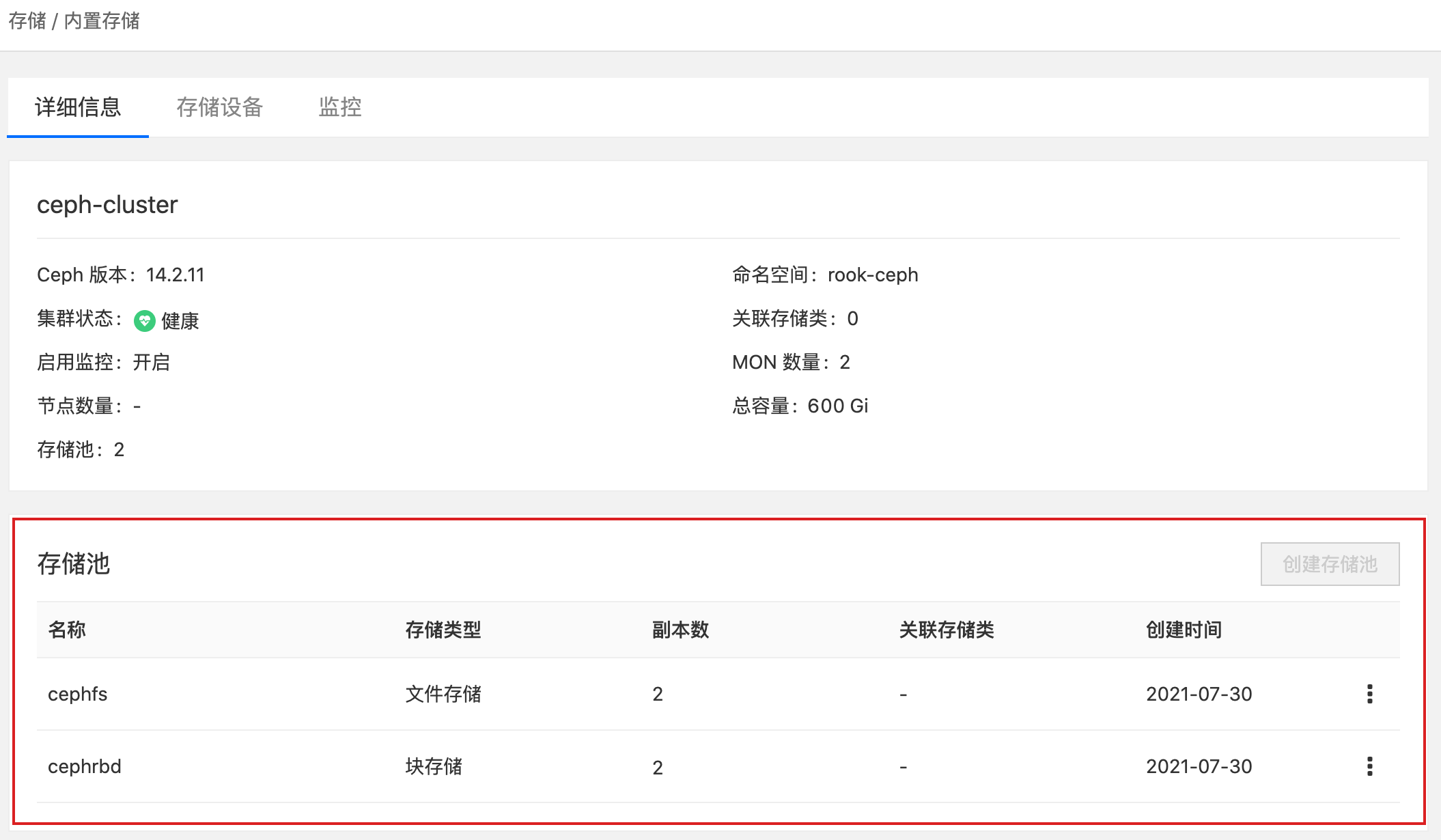Open the cephrbd row three-dot actions menu
Image resolution: width=1441 pixels, height=840 pixels.
pyautogui.click(x=1369, y=766)
